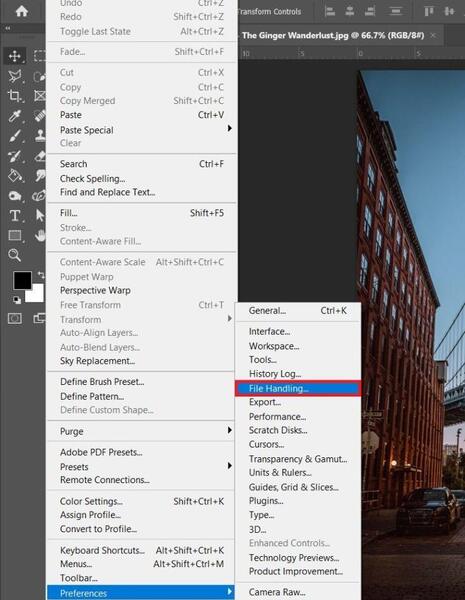Select the Eraser tool
This screenshot has width=465, height=600.
[40, 156]
